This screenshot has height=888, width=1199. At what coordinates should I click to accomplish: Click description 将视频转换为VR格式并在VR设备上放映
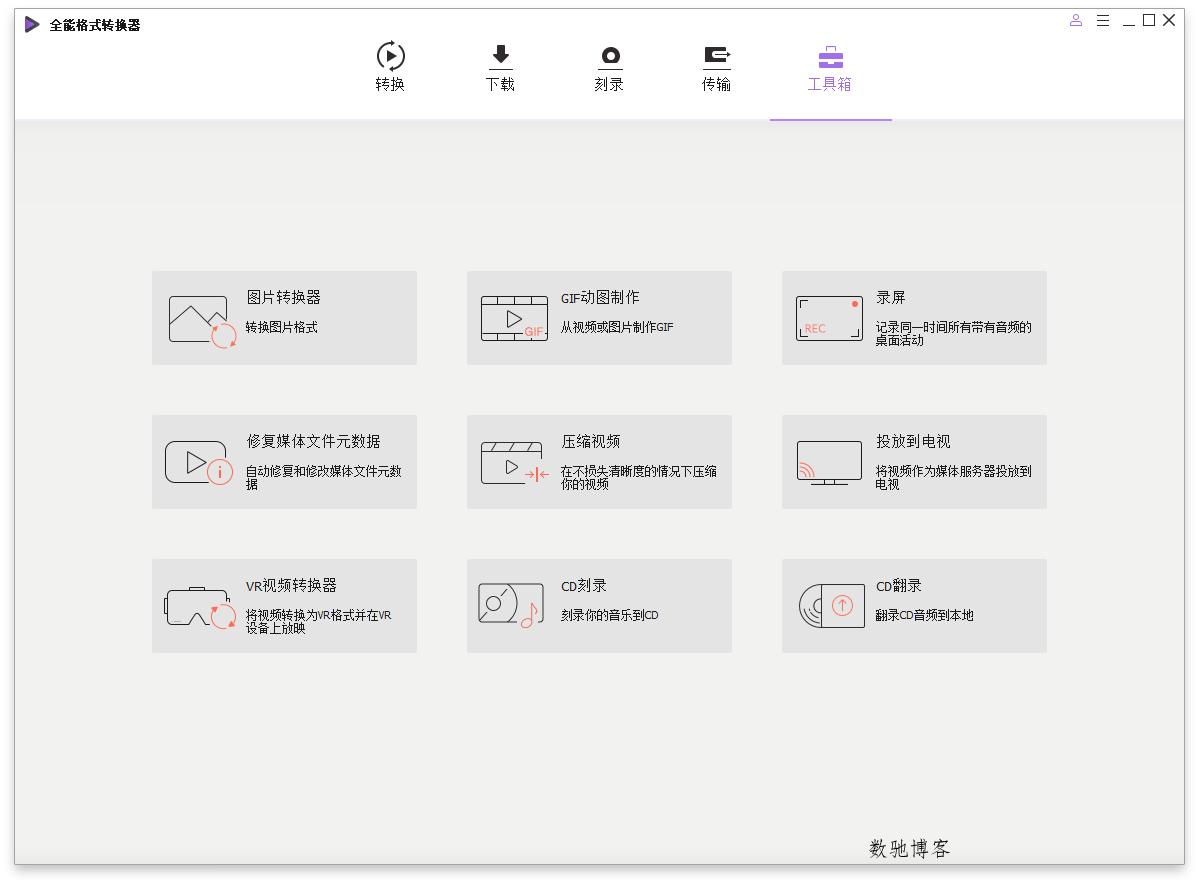coord(319,621)
